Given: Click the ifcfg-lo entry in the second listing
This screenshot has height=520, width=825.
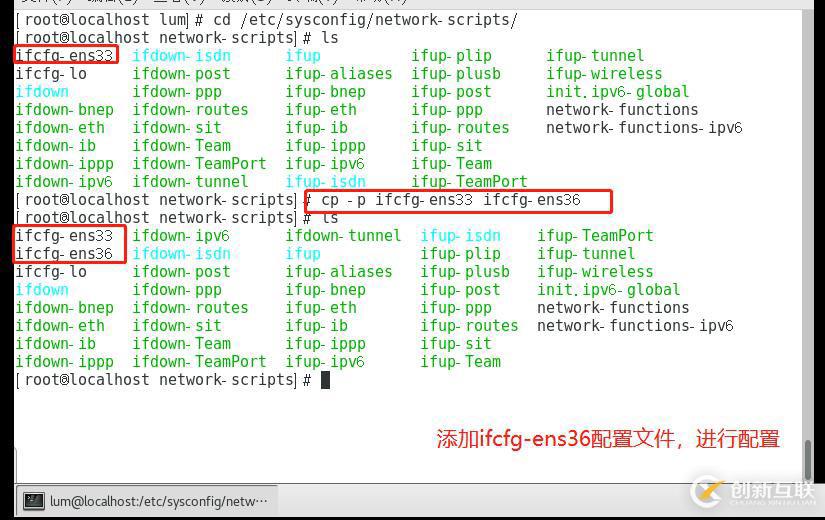Looking at the screenshot, I should pyautogui.click(x=51, y=272).
